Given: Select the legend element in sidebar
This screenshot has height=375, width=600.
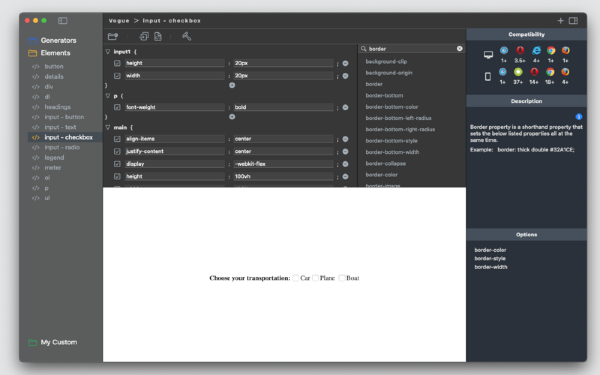Looking at the screenshot, I should (x=54, y=158).
